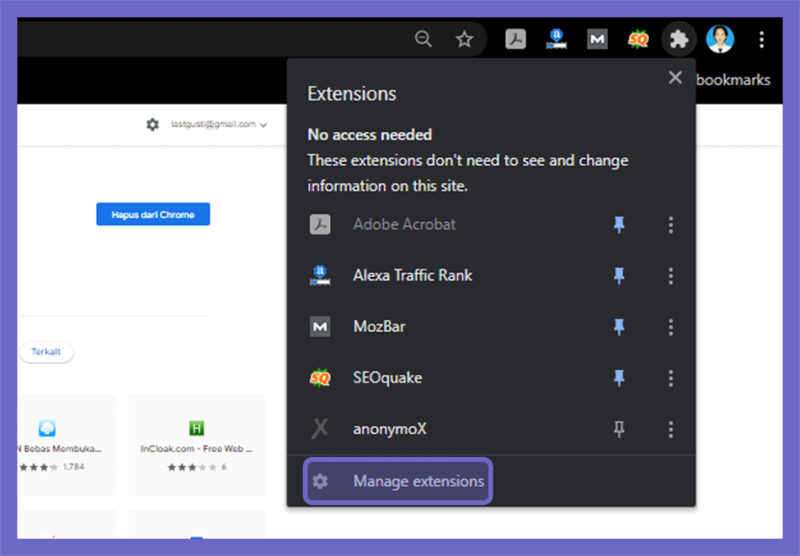Unpin Alexa Traffic Rank from toolbar
The height and width of the screenshot is (556, 800).
click(619, 275)
